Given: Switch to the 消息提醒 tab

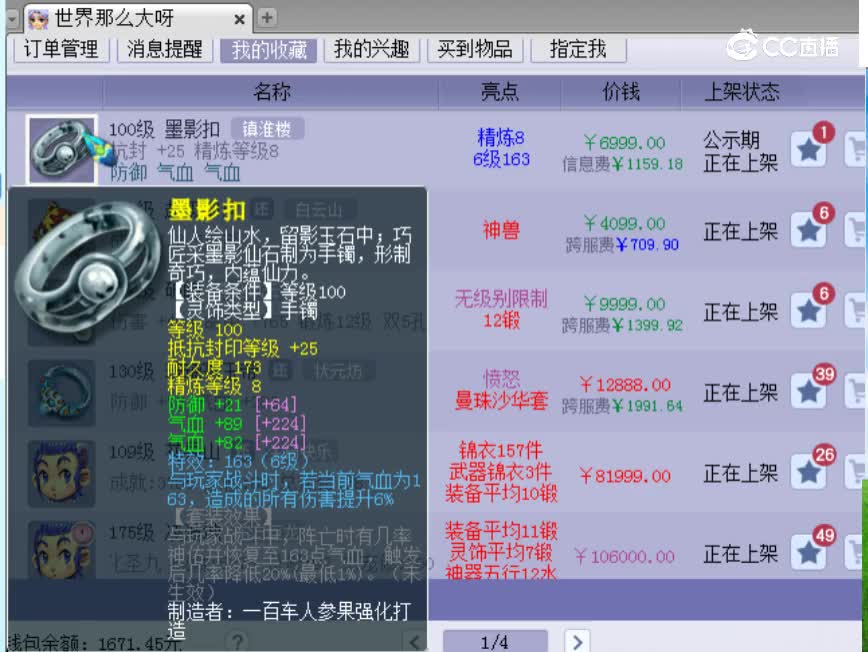Looking at the screenshot, I should pyautogui.click(x=164, y=50).
